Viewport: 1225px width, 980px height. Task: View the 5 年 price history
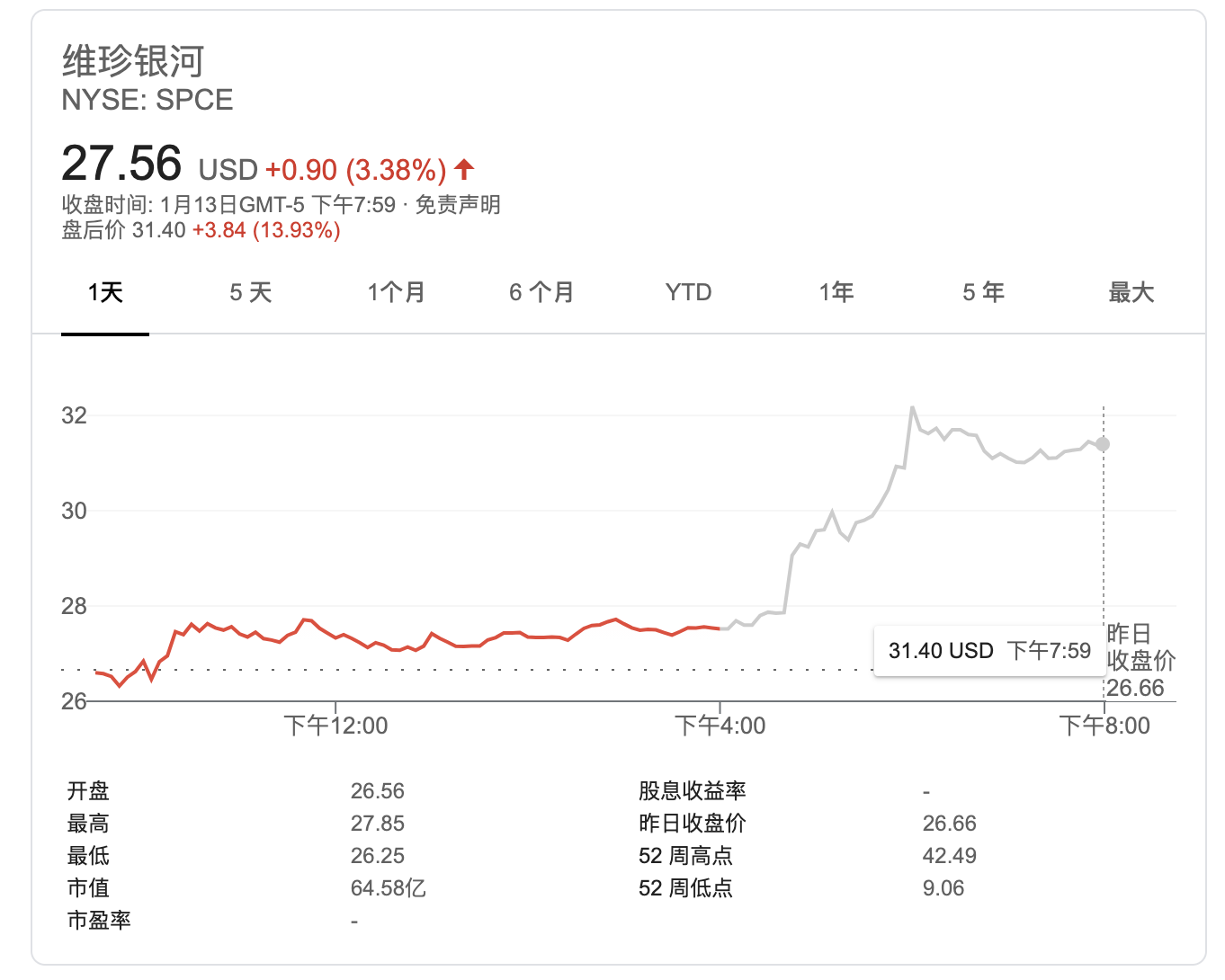tap(983, 292)
